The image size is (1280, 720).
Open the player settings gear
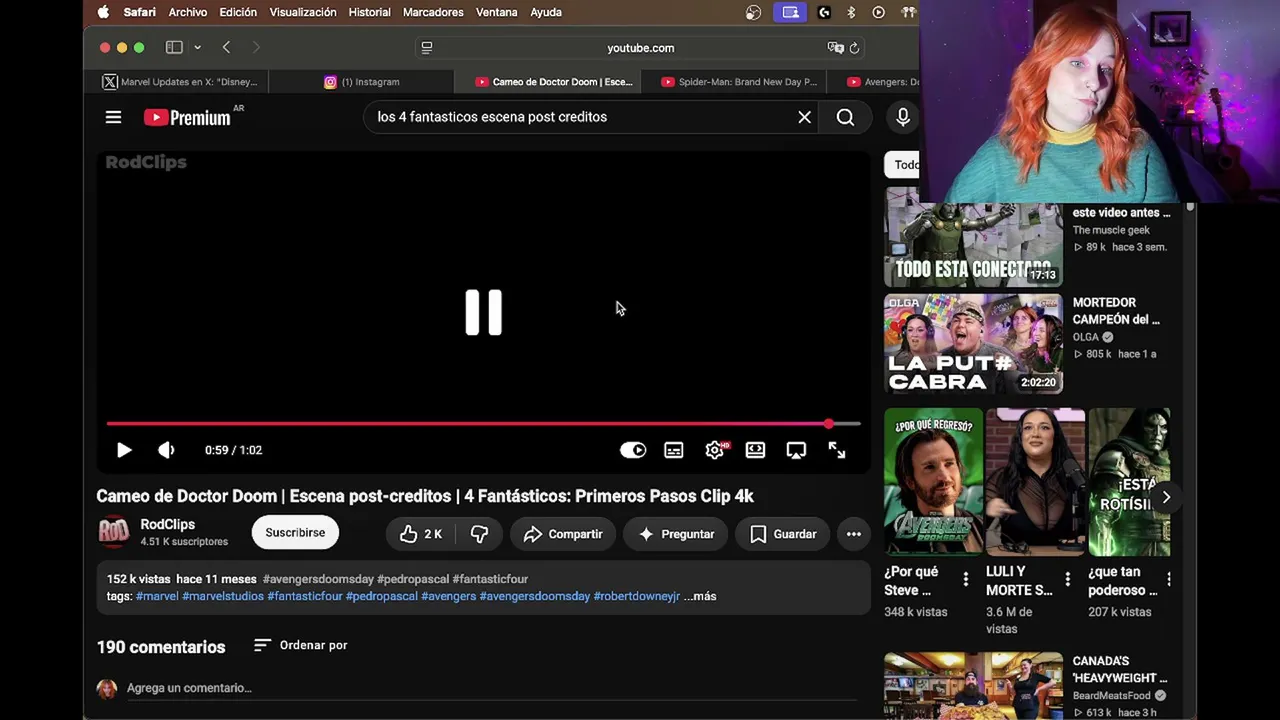point(715,450)
